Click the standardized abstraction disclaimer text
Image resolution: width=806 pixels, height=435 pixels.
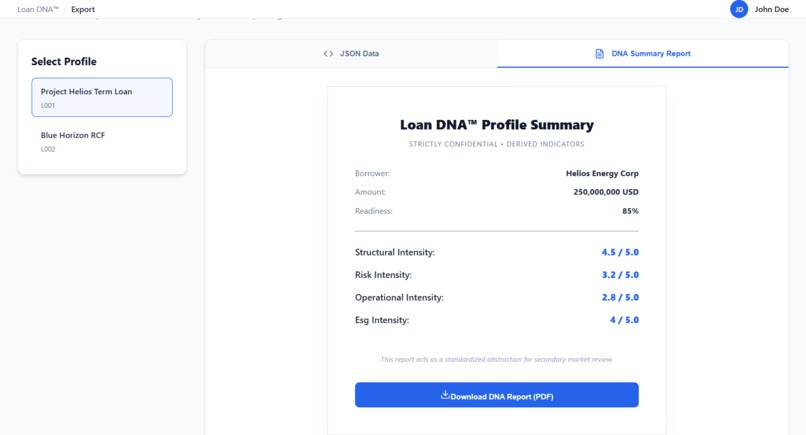(497, 359)
